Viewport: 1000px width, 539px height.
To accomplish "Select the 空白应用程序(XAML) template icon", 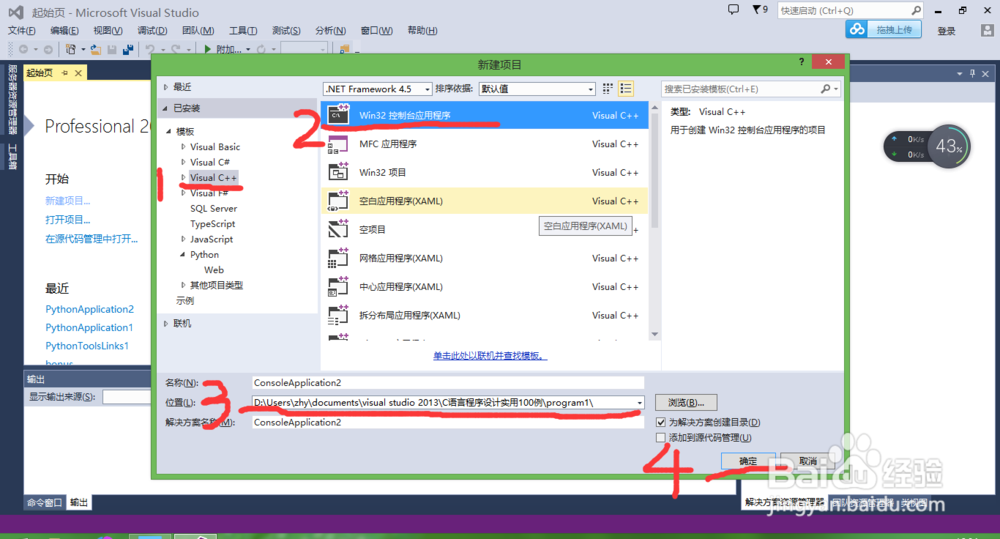I will (338, 201).
